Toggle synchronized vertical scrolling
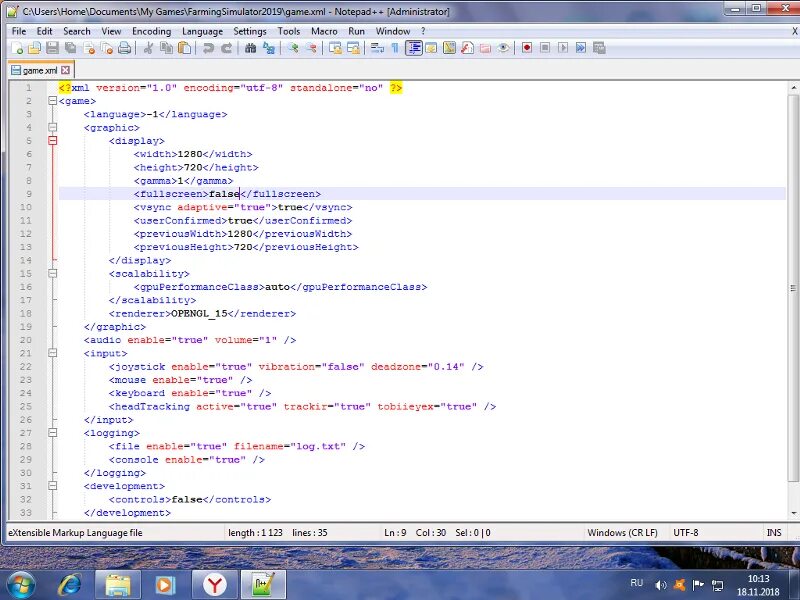 coord(335,48)
